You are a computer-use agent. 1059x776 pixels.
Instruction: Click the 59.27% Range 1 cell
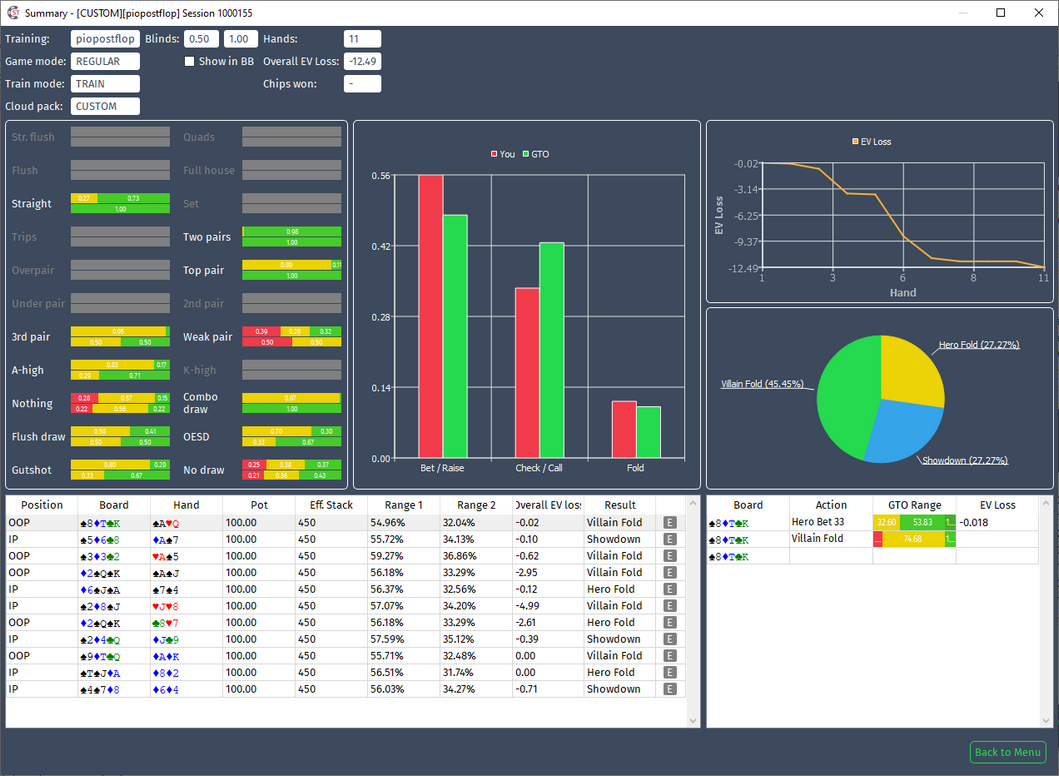click(x=403, y=556)
